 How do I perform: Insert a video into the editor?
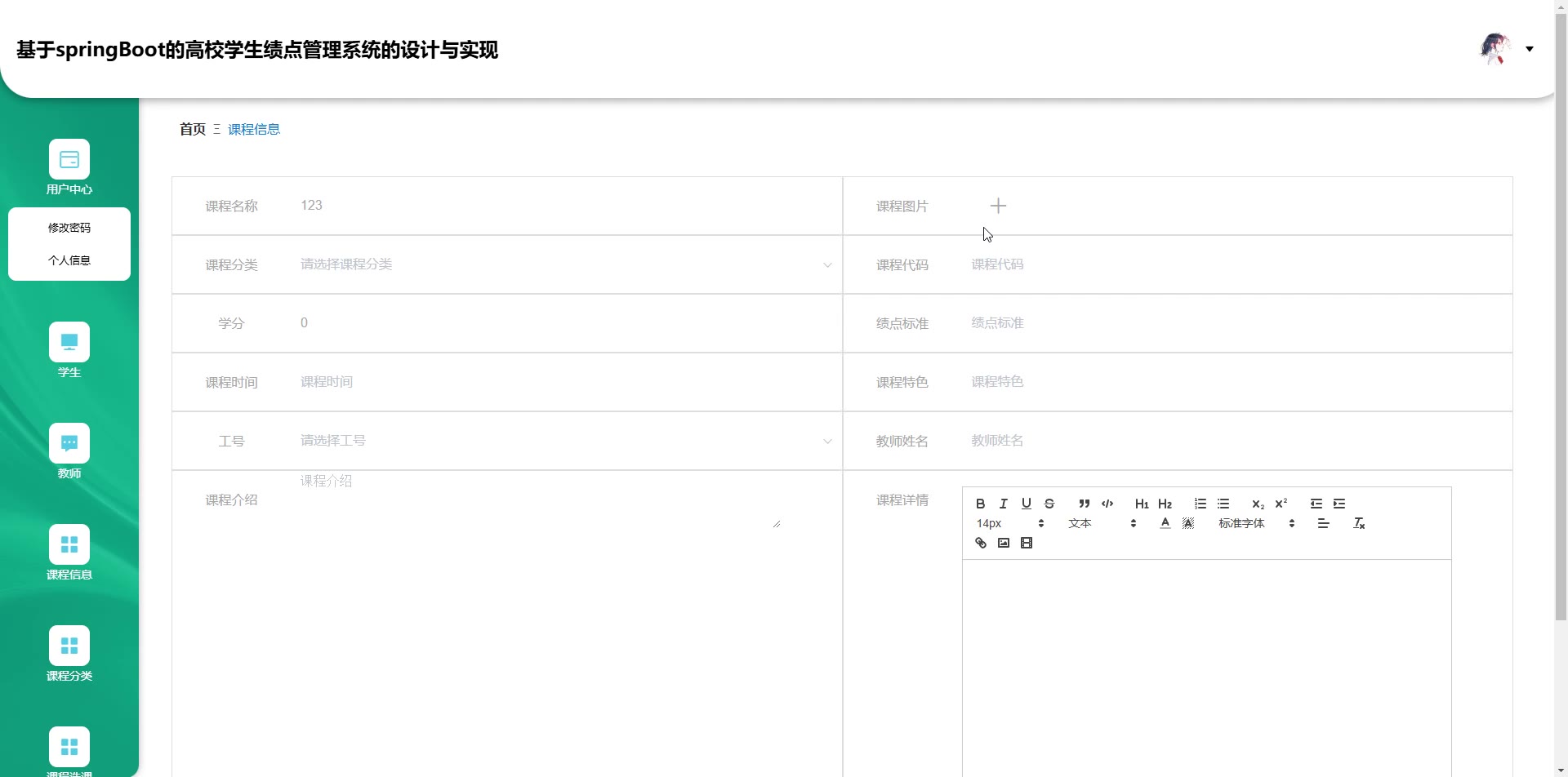coord(1027,543)
